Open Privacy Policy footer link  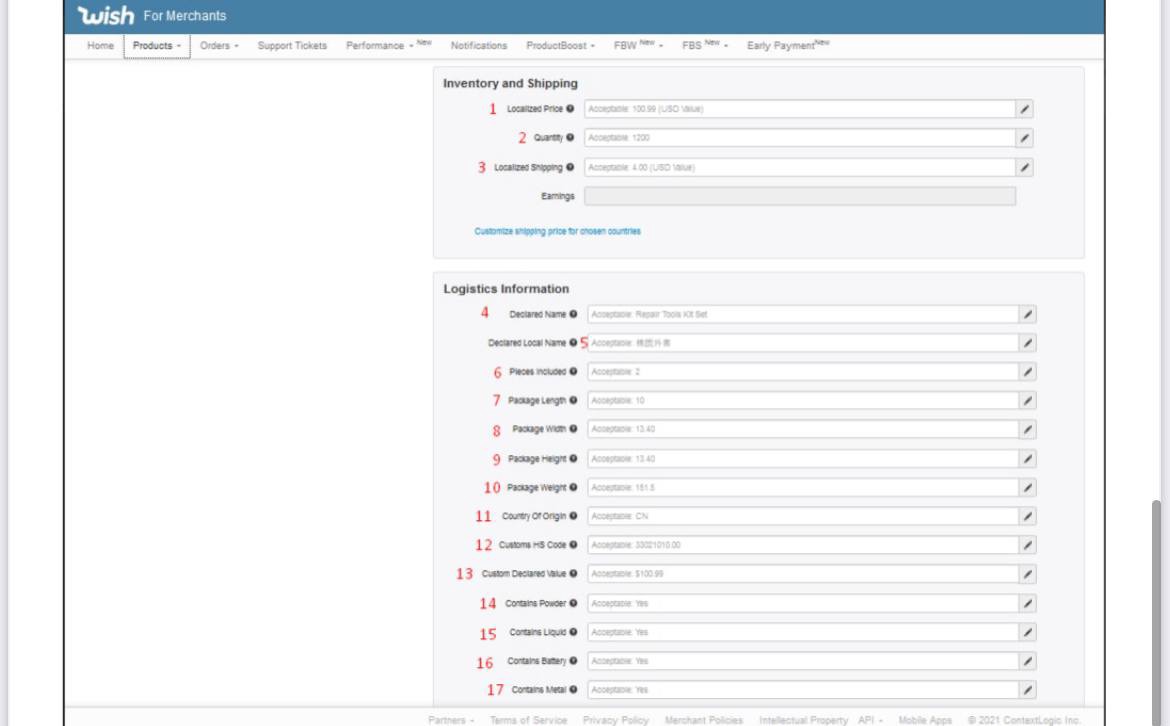point(616,720)
